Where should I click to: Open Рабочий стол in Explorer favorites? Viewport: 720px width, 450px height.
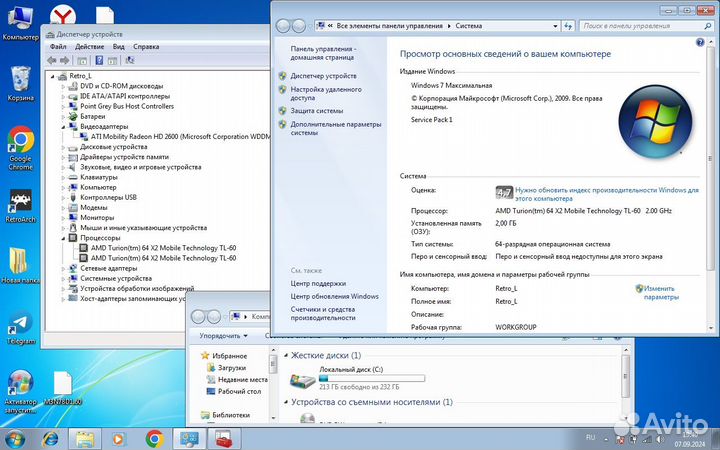(239, 391)
